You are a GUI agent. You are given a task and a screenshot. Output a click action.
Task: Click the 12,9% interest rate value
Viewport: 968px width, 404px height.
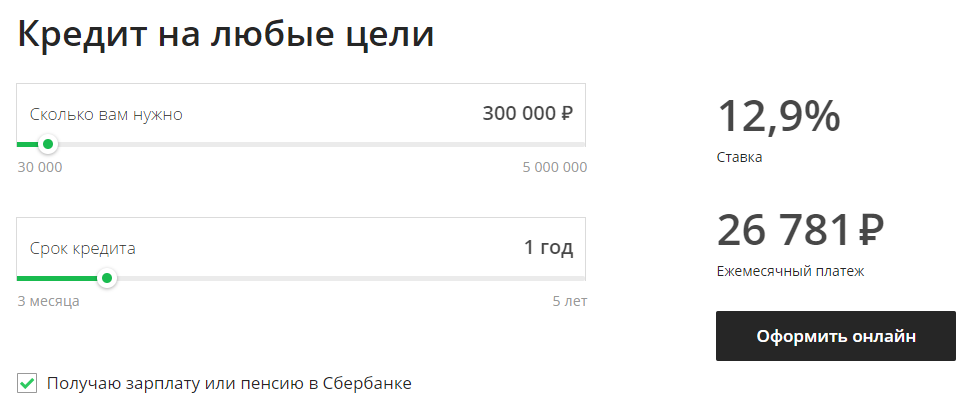click(x=779, y=117)
